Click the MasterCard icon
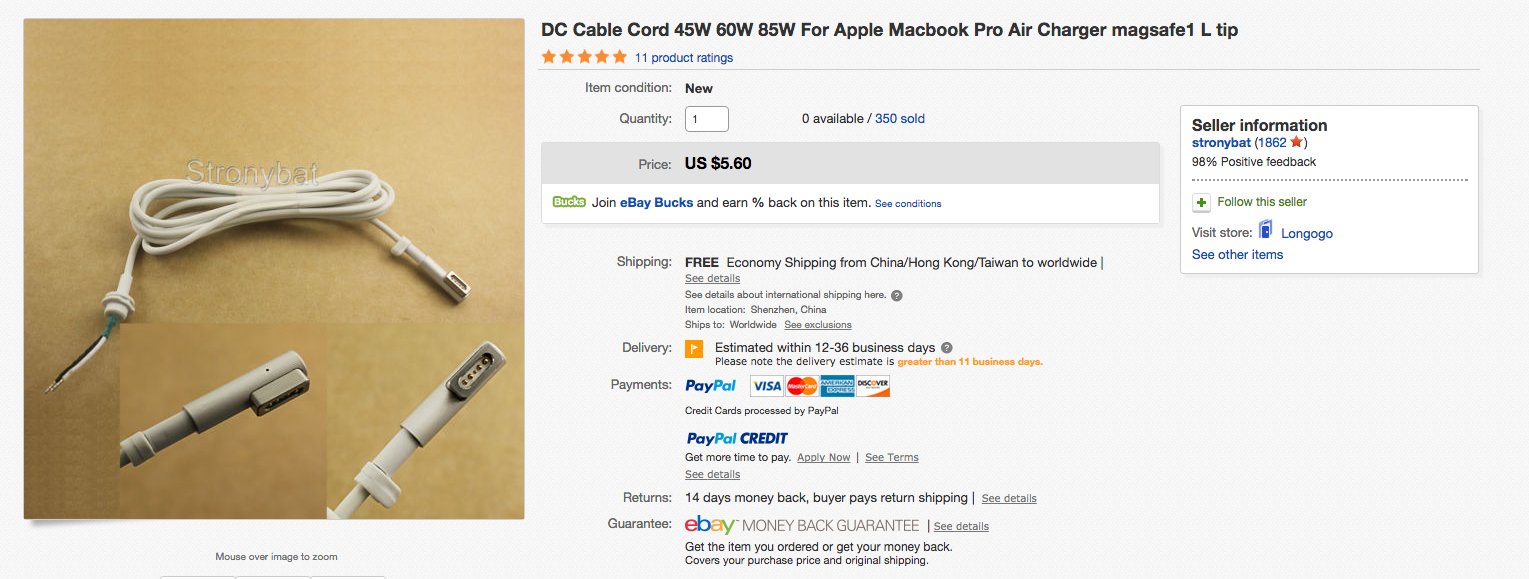The image size is (1529, 579). pos(802,386)
